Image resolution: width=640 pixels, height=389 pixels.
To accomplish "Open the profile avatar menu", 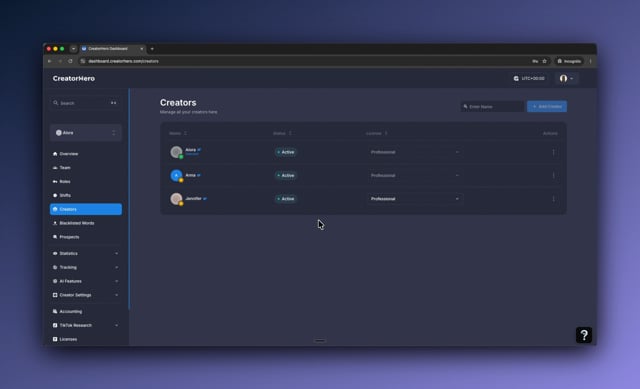I will click(566, 78).
